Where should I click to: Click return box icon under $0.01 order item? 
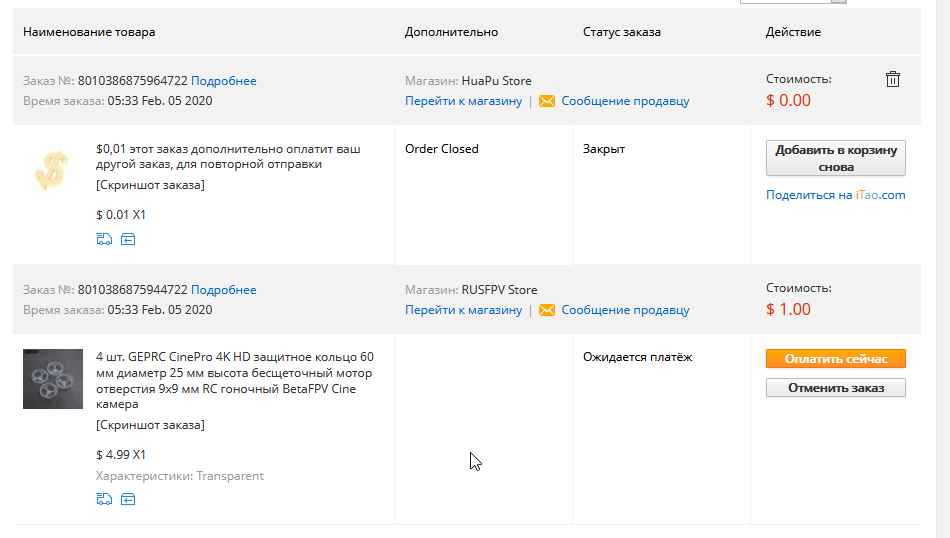pos(128,239)
